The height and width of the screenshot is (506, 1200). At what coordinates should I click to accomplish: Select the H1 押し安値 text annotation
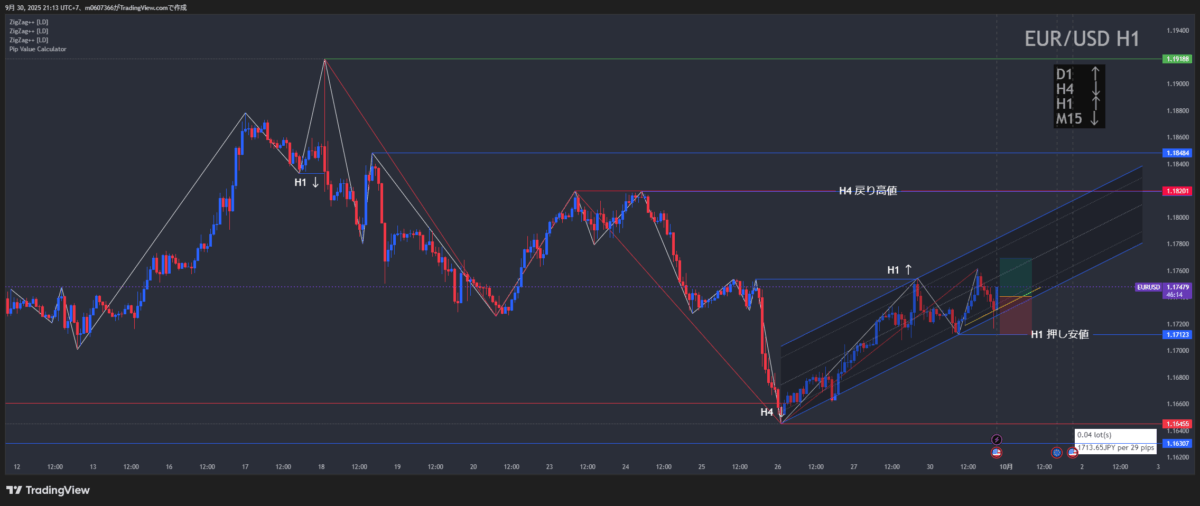(1059, 334)
